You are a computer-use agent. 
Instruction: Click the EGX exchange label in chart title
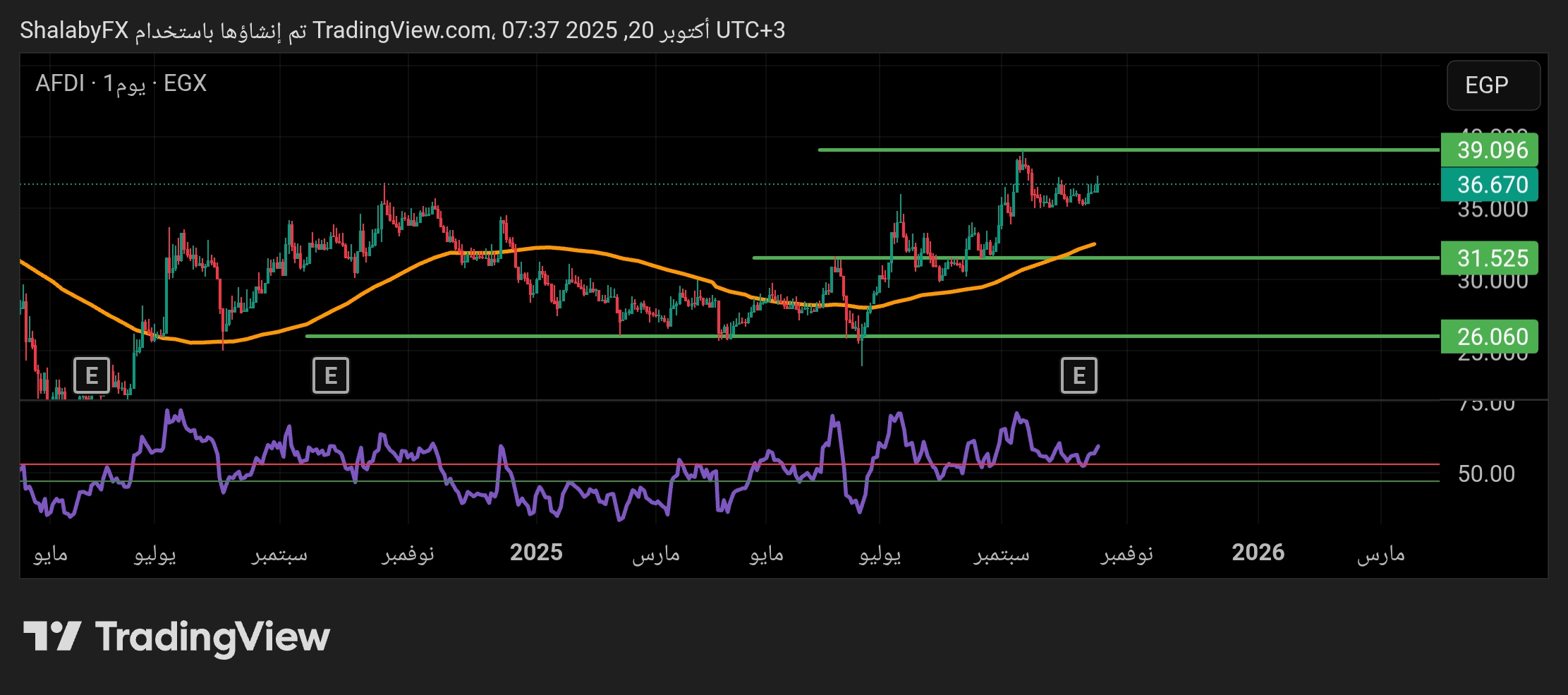pos(185,83)
